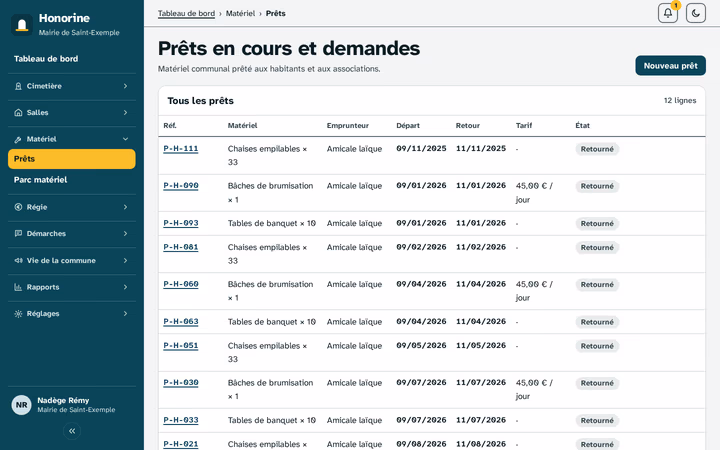Click return date 11/02/2026
Viewport: 720px width, 450px height.
(481, 247)
